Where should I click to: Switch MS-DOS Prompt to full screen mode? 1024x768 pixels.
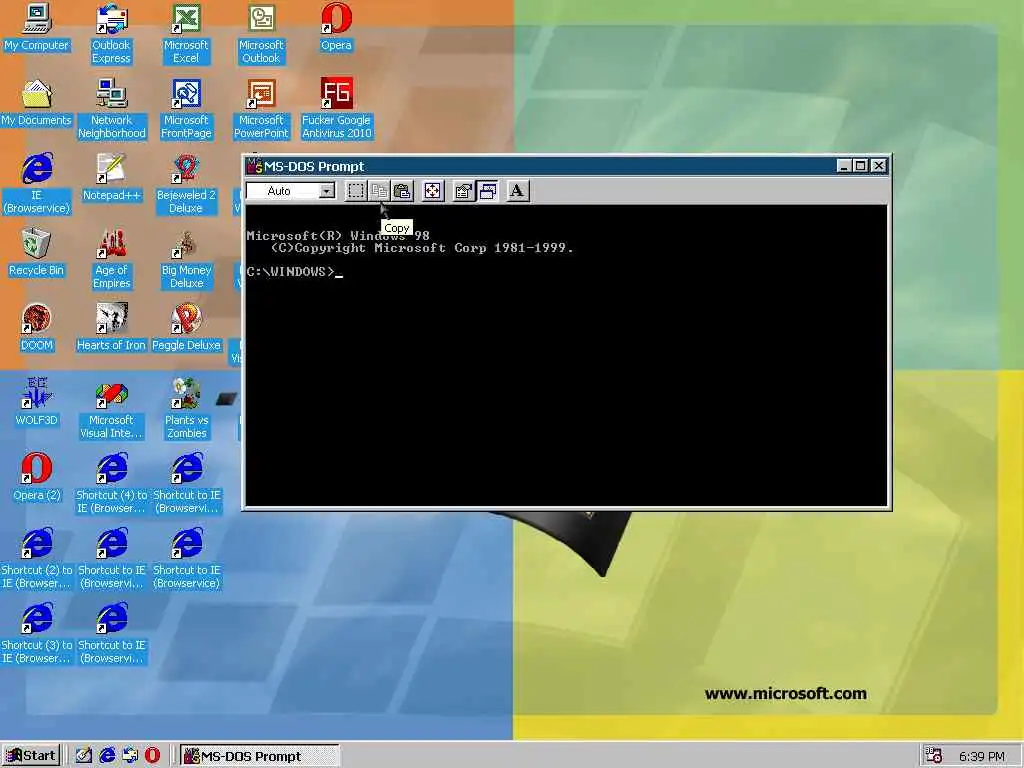coord(432,191)
